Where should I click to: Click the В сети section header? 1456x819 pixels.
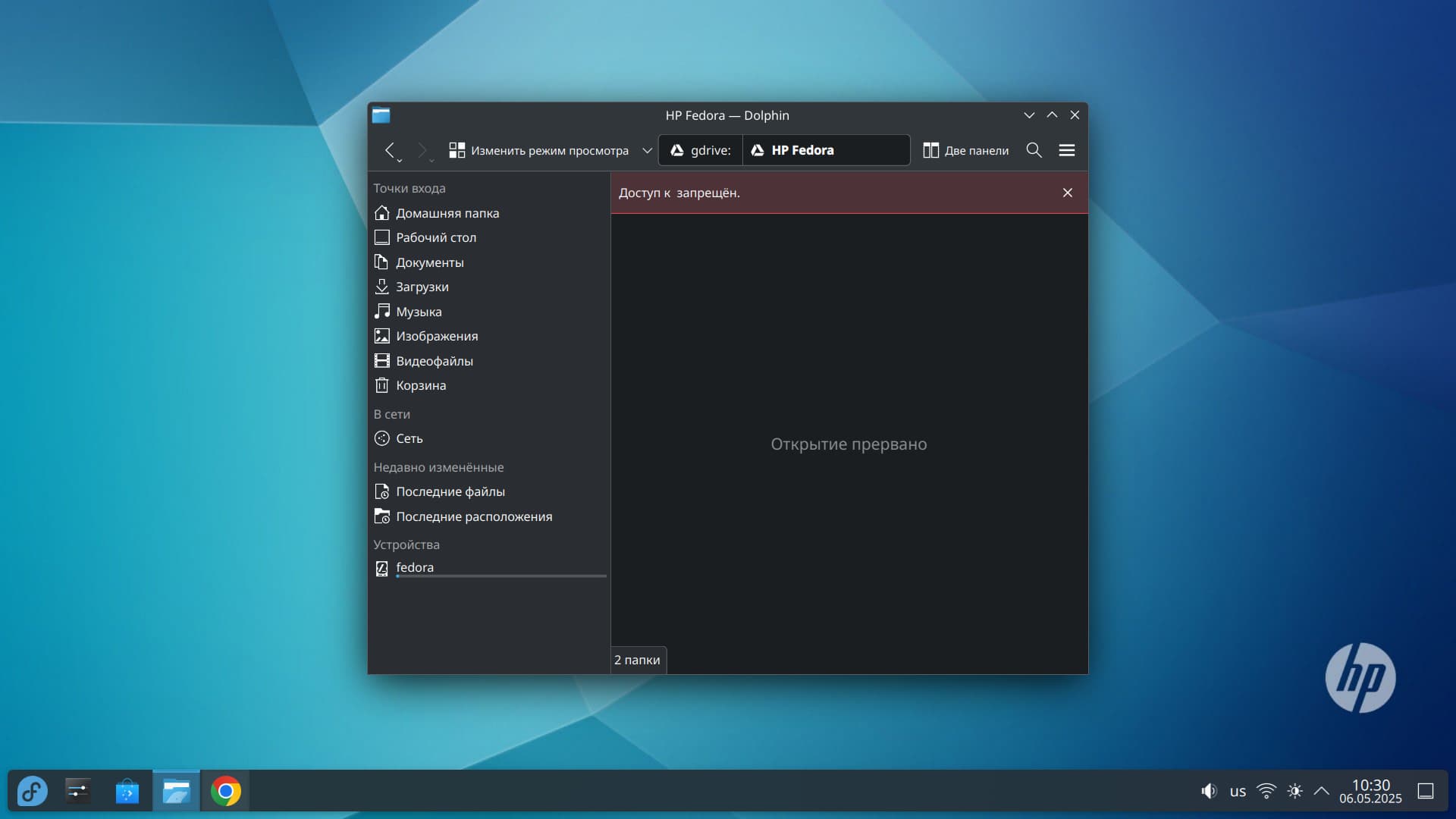point(391,414)
